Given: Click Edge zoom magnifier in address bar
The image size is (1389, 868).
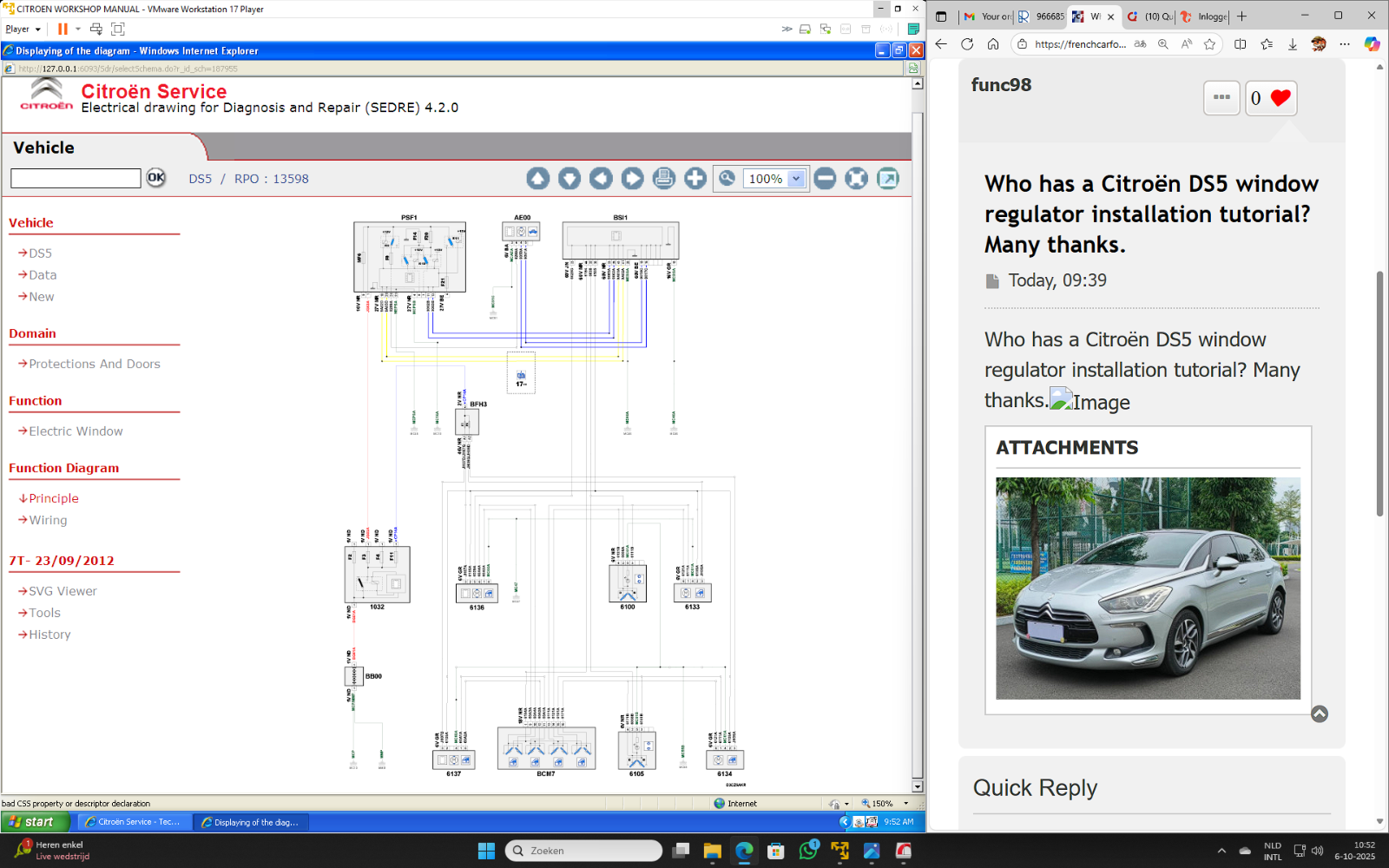Looking at the screenshot, I should click(1163, 44).
